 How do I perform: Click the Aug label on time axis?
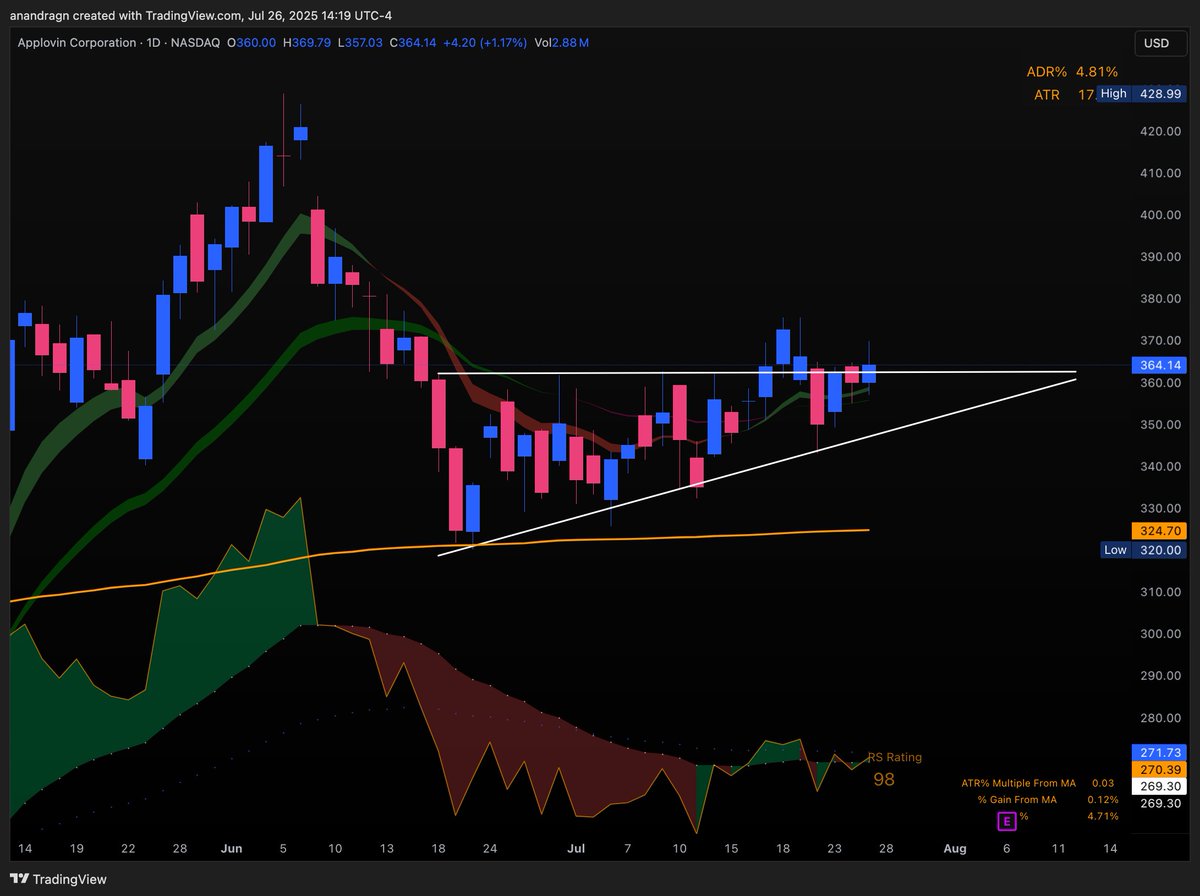click(x=955, y=848)
